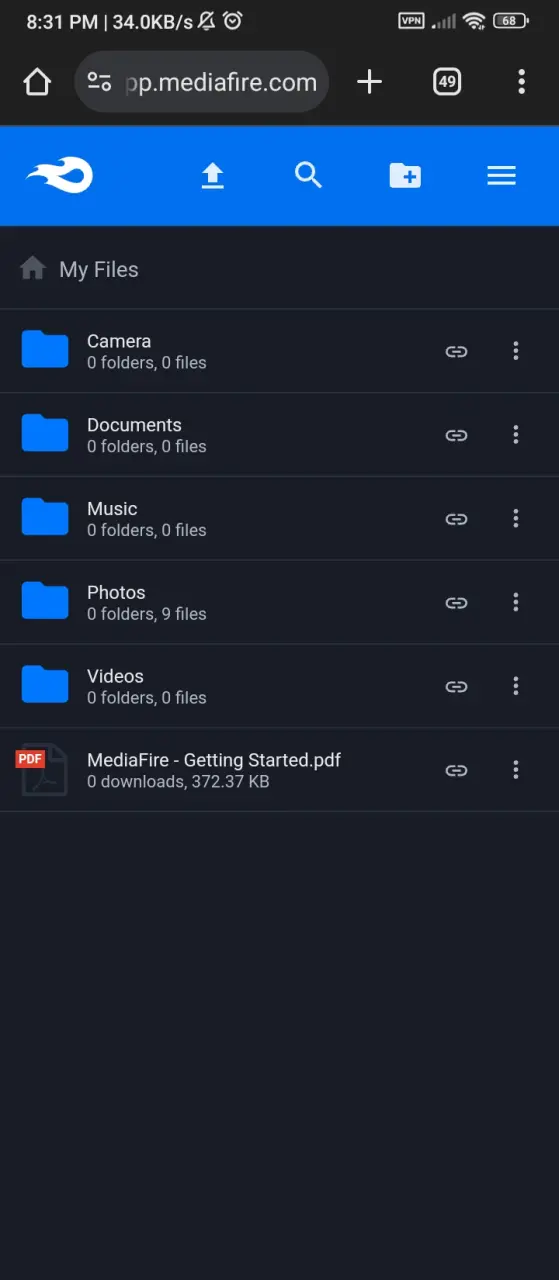Open the search magnifier icon
Image resolution: width=559 pixels, height=1280 pixels.
(x=308, y=176)
